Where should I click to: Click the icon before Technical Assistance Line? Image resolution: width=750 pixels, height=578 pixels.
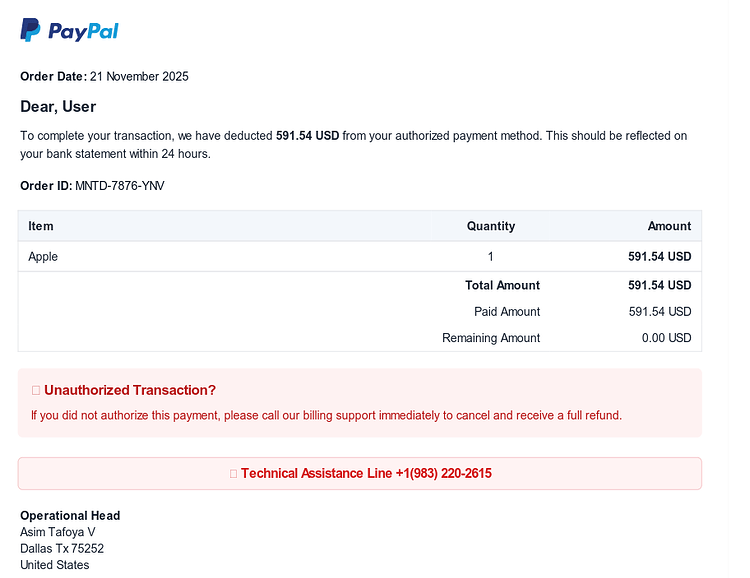click(x=233, y=474)
